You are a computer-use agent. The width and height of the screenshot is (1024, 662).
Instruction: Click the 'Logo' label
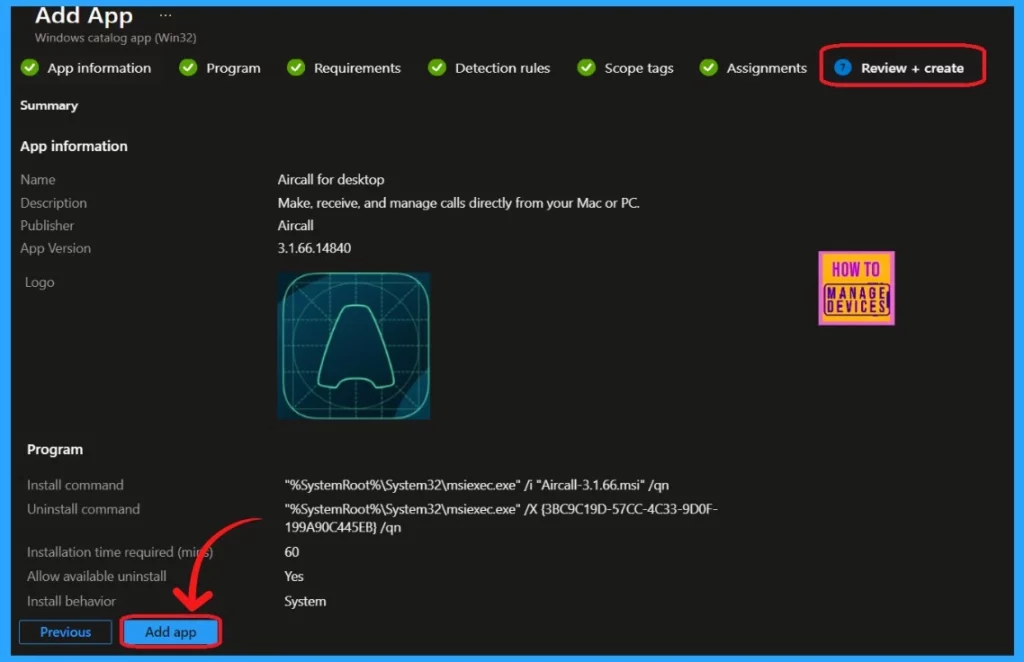(39, 282)
